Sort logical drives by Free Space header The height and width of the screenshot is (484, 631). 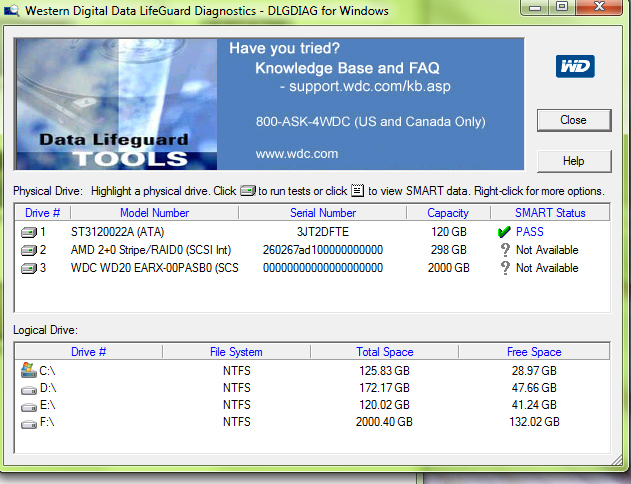[x=532, y=352]
